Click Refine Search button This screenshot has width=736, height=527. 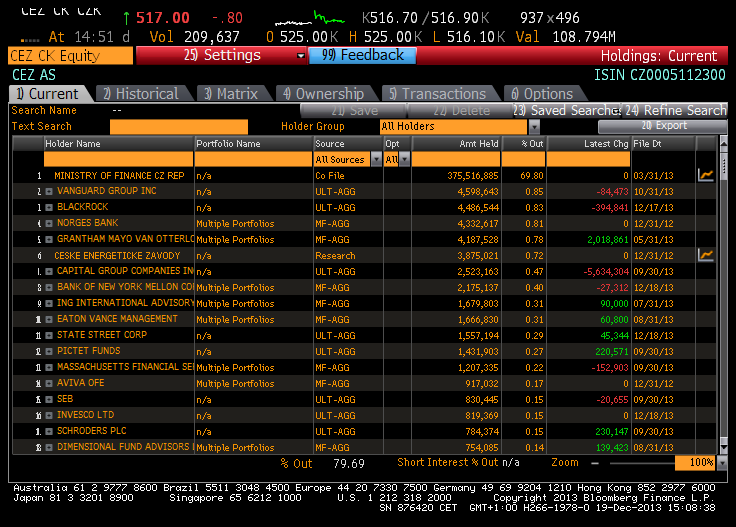675,111
